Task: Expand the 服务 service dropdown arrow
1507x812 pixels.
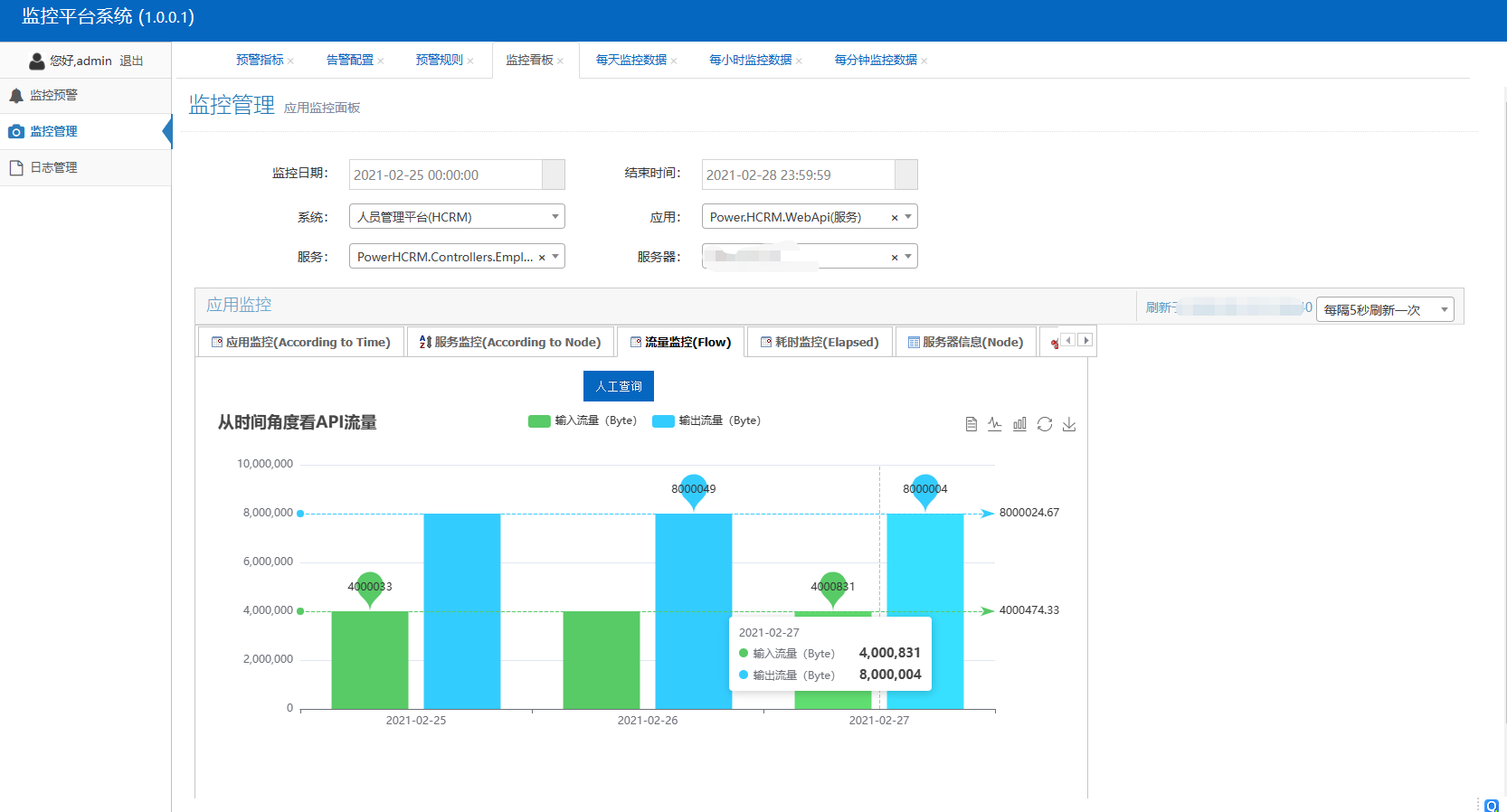Action: click(555, 257)
